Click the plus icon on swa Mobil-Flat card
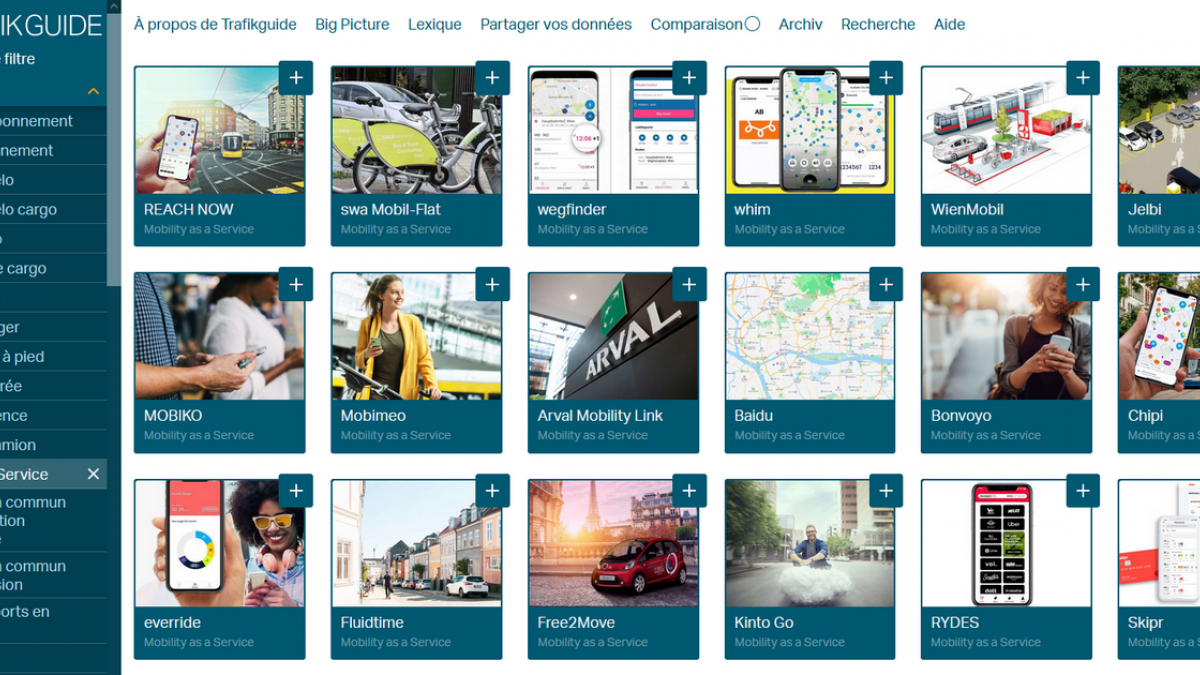Viewport: 1200px width, 675px height. click(492, 78)
